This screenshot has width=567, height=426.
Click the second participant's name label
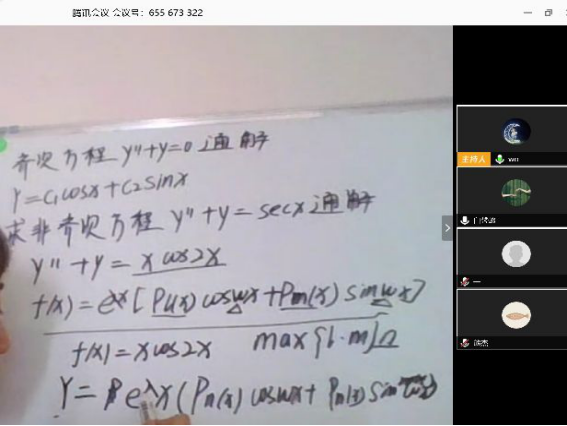[x=484, y=220]
